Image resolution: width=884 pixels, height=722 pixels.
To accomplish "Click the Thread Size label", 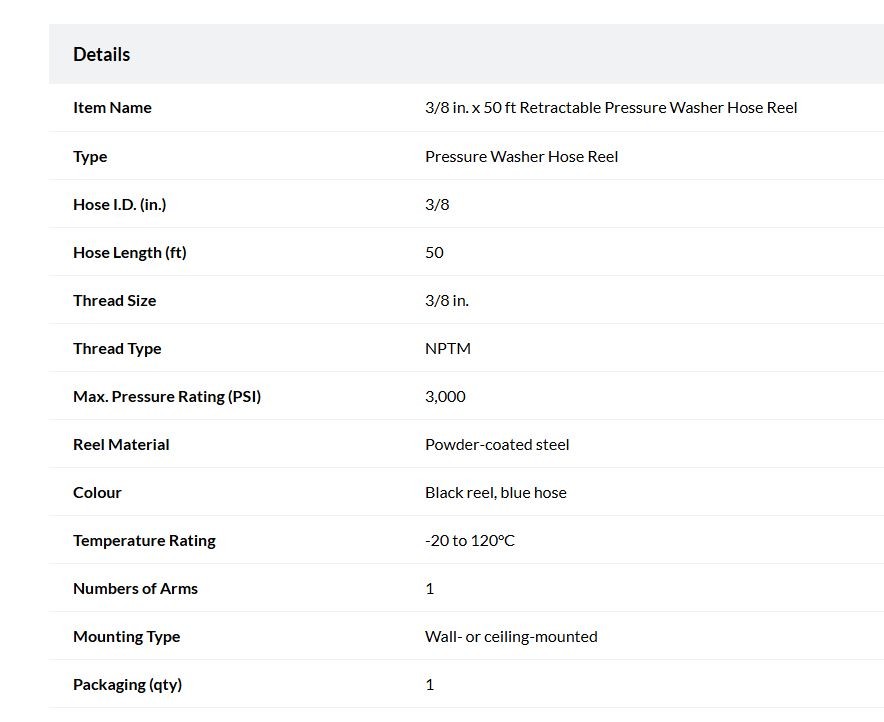I will (114, 300).
